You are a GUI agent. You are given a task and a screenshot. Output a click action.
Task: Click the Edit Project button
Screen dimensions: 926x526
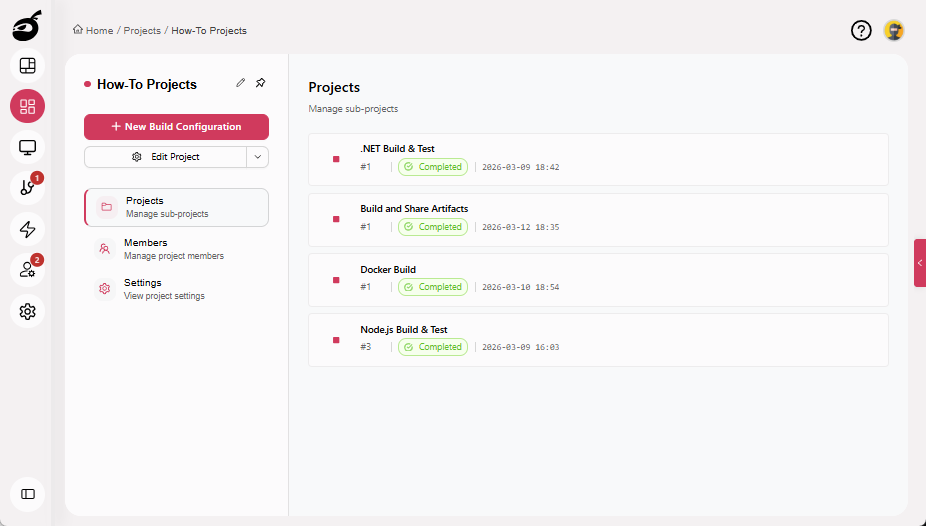165,157
